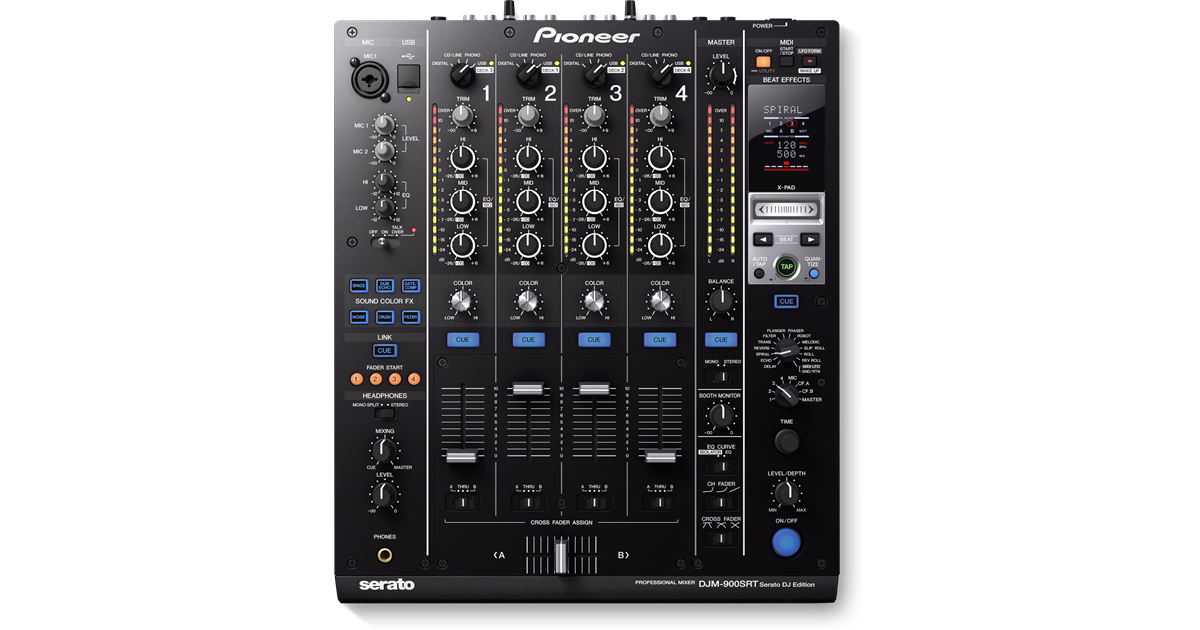Click the crossfader handle
This screenshot has width=1200, height=630.
pos(561,556)
